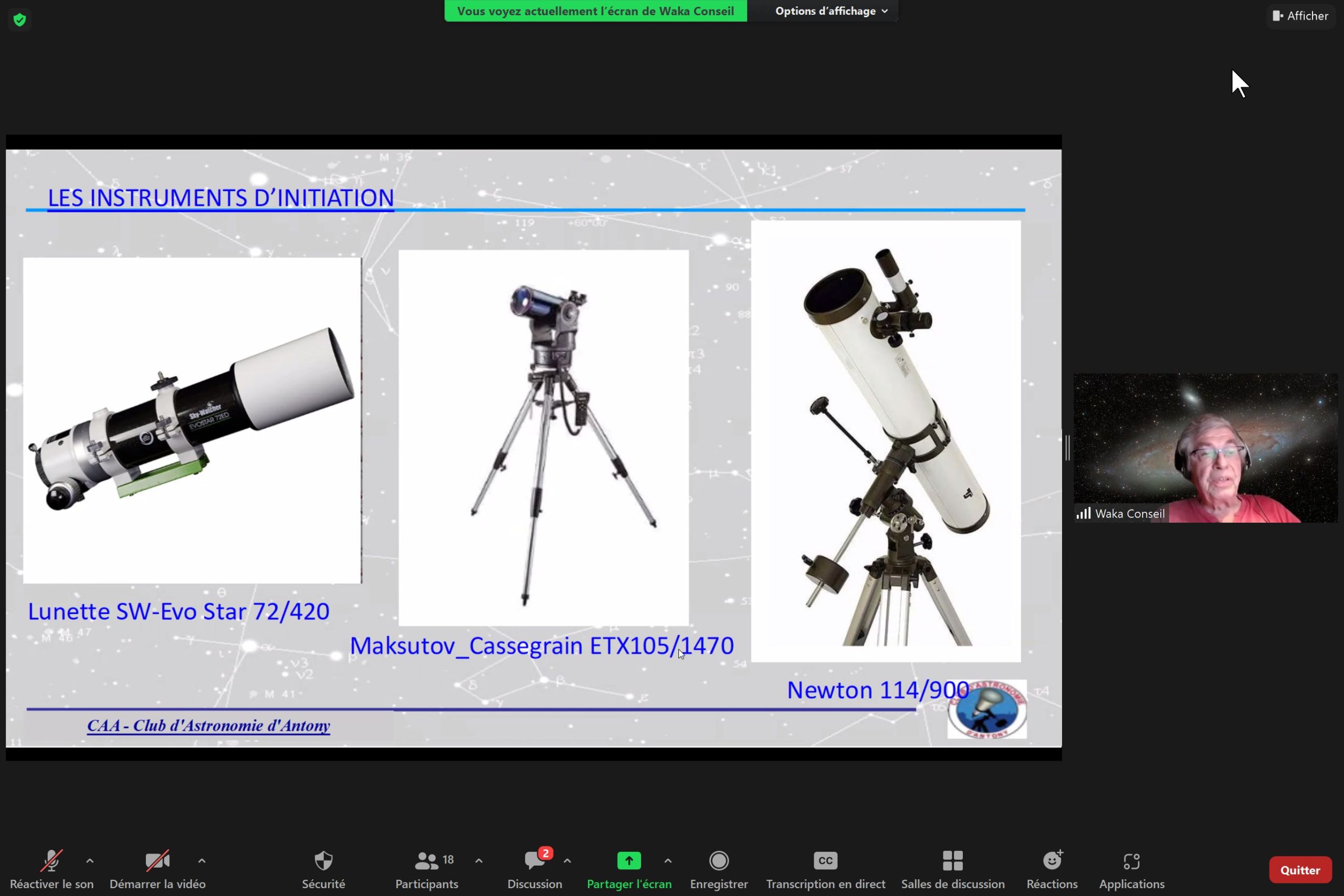This screenshot has height=896, width=1344.
Task: Open the Applications panel
Action: pos(1131,869)
